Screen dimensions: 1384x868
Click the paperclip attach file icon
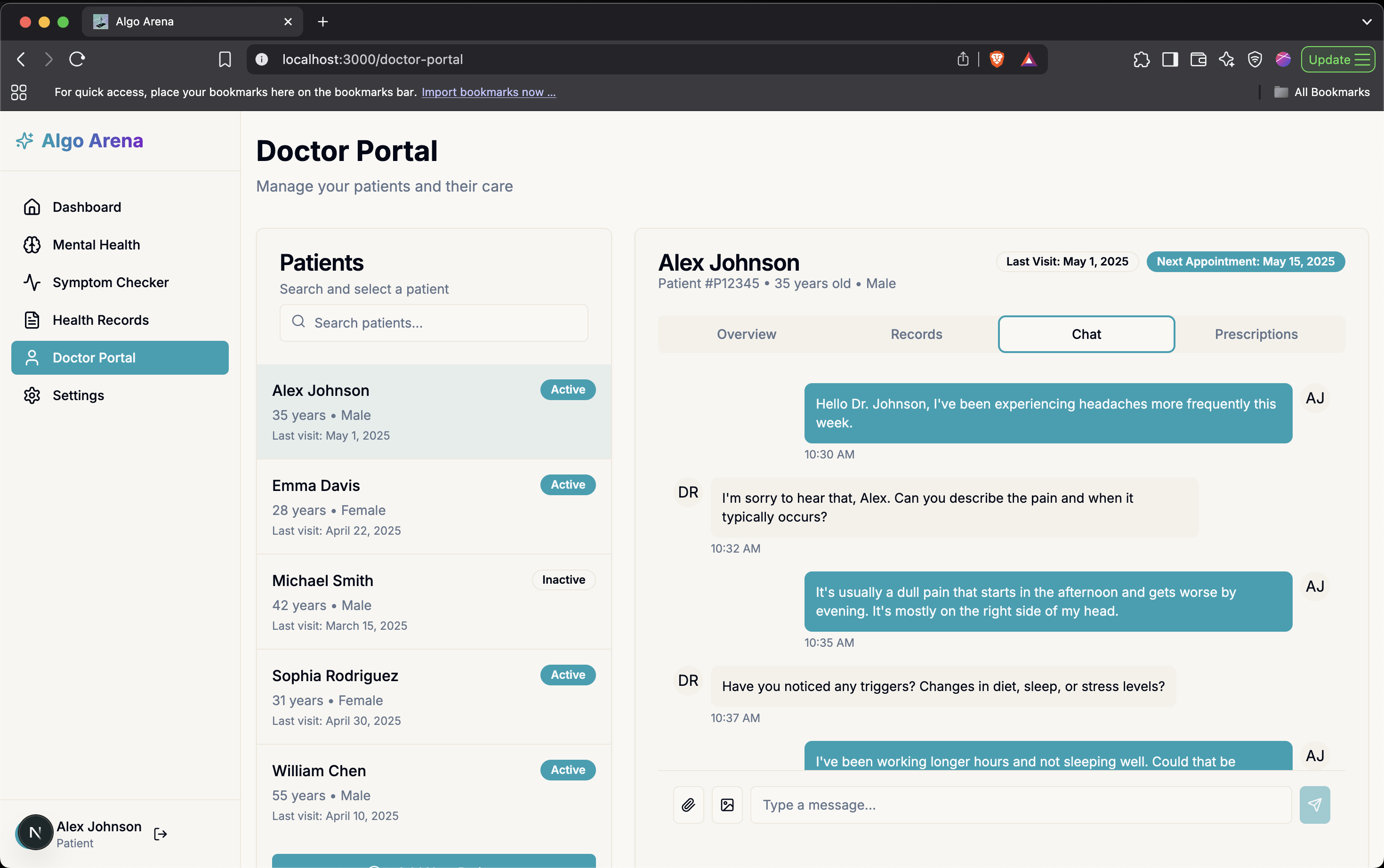pyautogui.click(x=688, y=805)
